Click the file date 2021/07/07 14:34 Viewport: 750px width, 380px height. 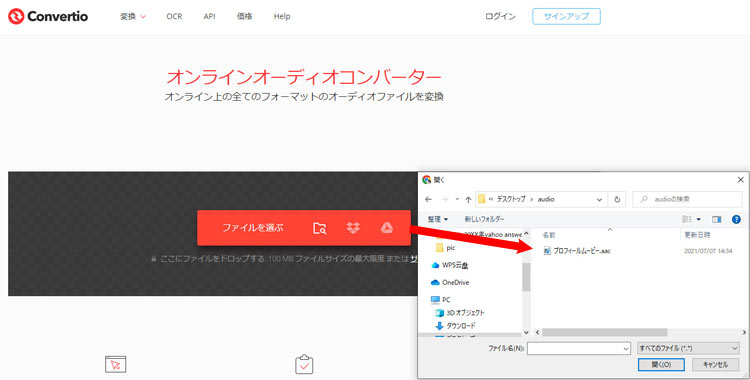708,251
